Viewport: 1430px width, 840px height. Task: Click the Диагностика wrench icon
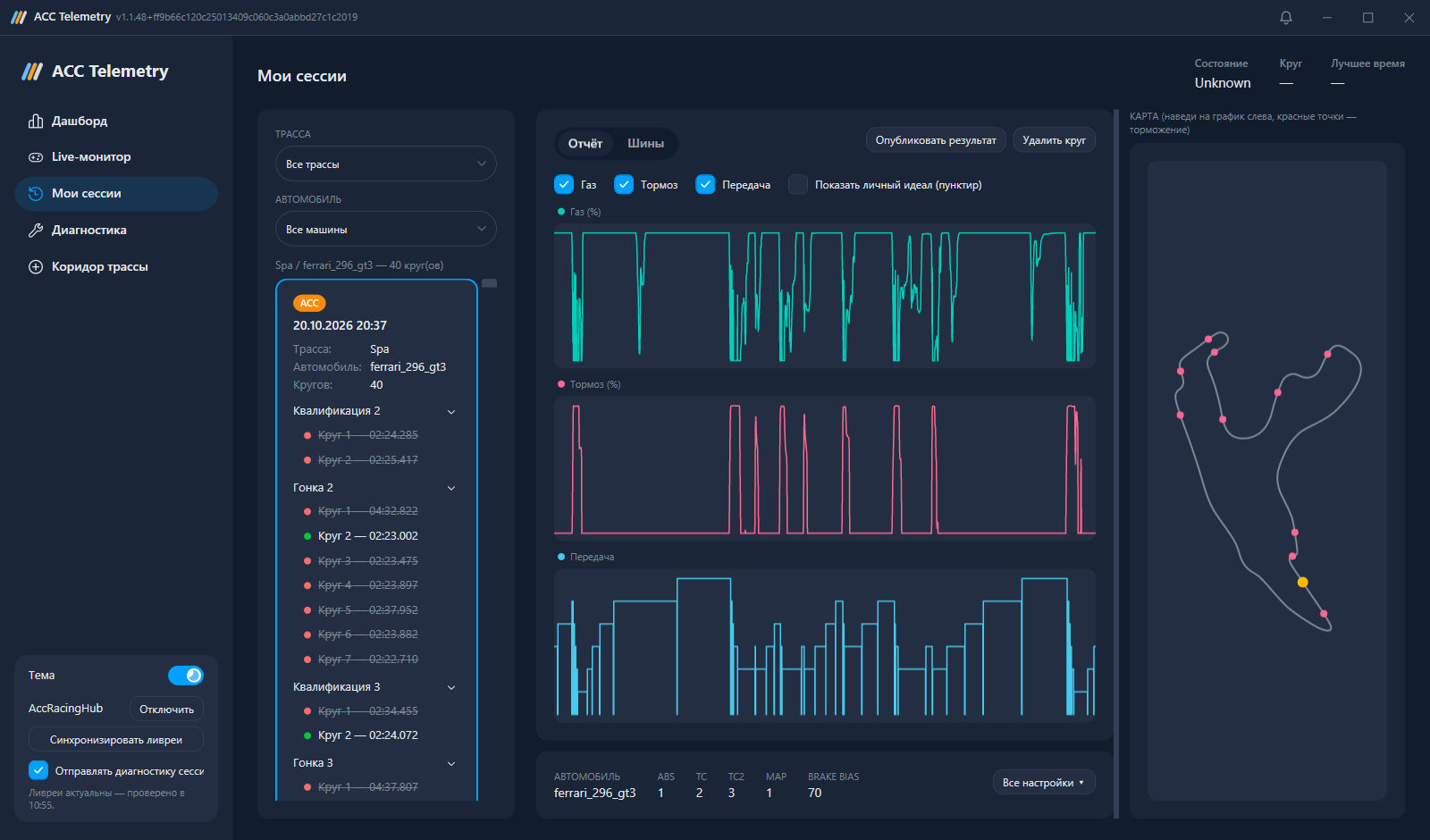pyautogui.click(x=36, y=231)
